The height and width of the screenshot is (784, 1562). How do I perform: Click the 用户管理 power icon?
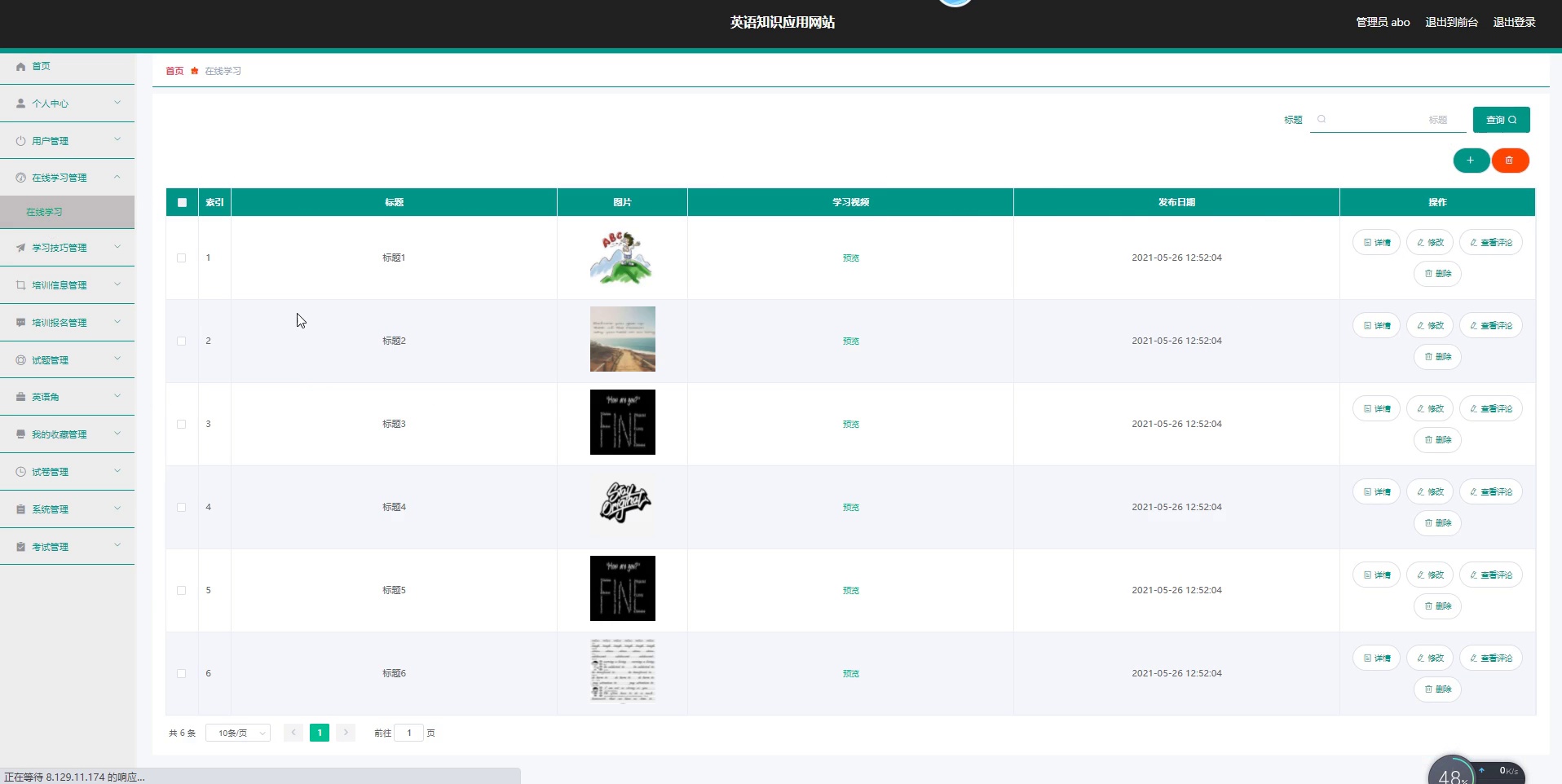[x=20, y=141]
